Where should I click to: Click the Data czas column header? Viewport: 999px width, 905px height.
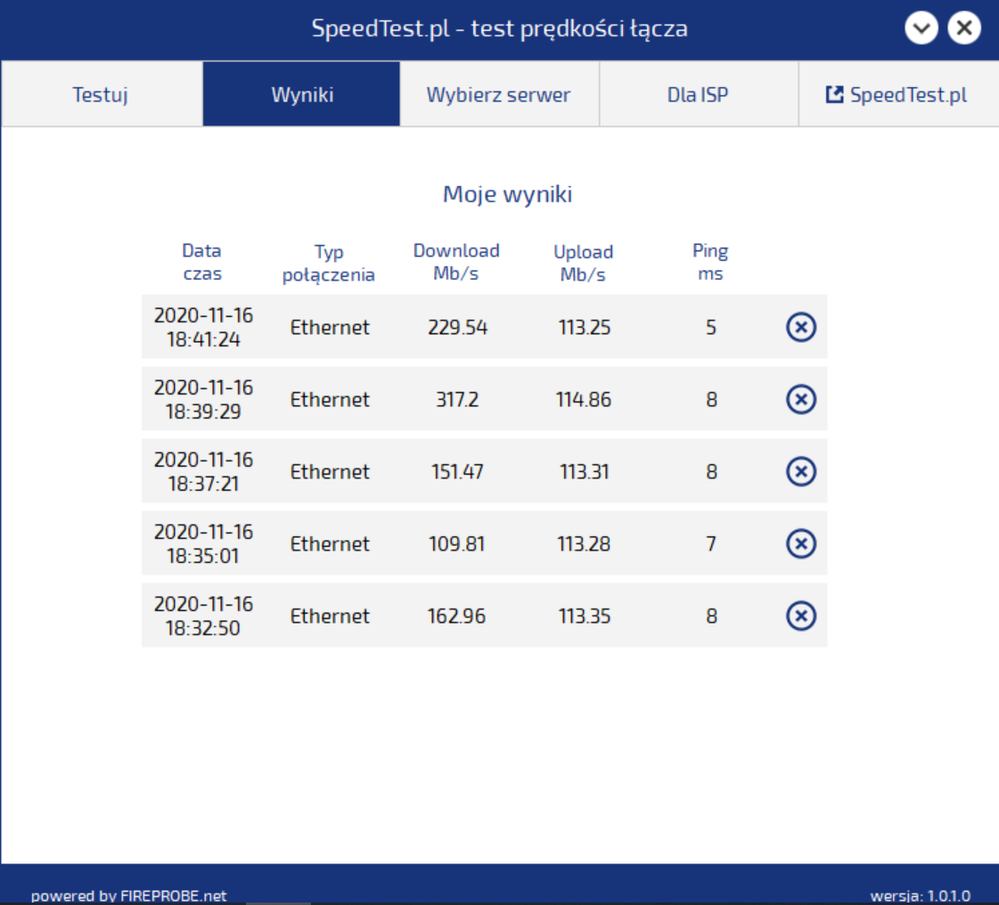pyautogui.click(x=202, y=262)
